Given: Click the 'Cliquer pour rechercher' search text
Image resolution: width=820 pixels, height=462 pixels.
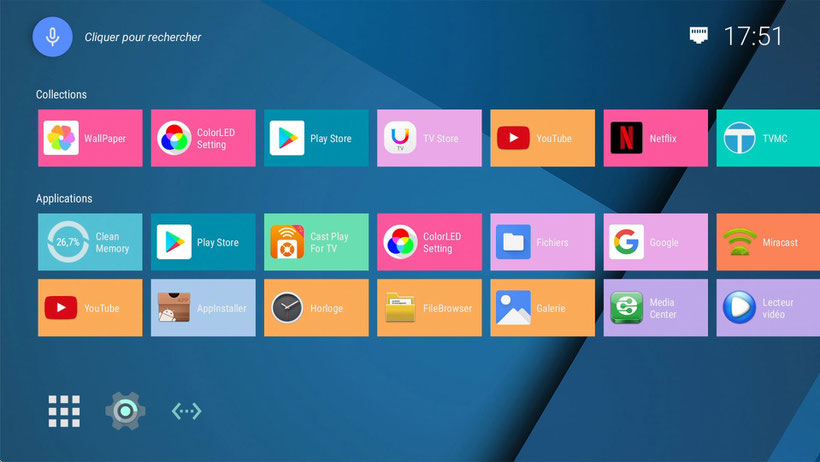Looking at the screenshot, I should coord(143,37).
